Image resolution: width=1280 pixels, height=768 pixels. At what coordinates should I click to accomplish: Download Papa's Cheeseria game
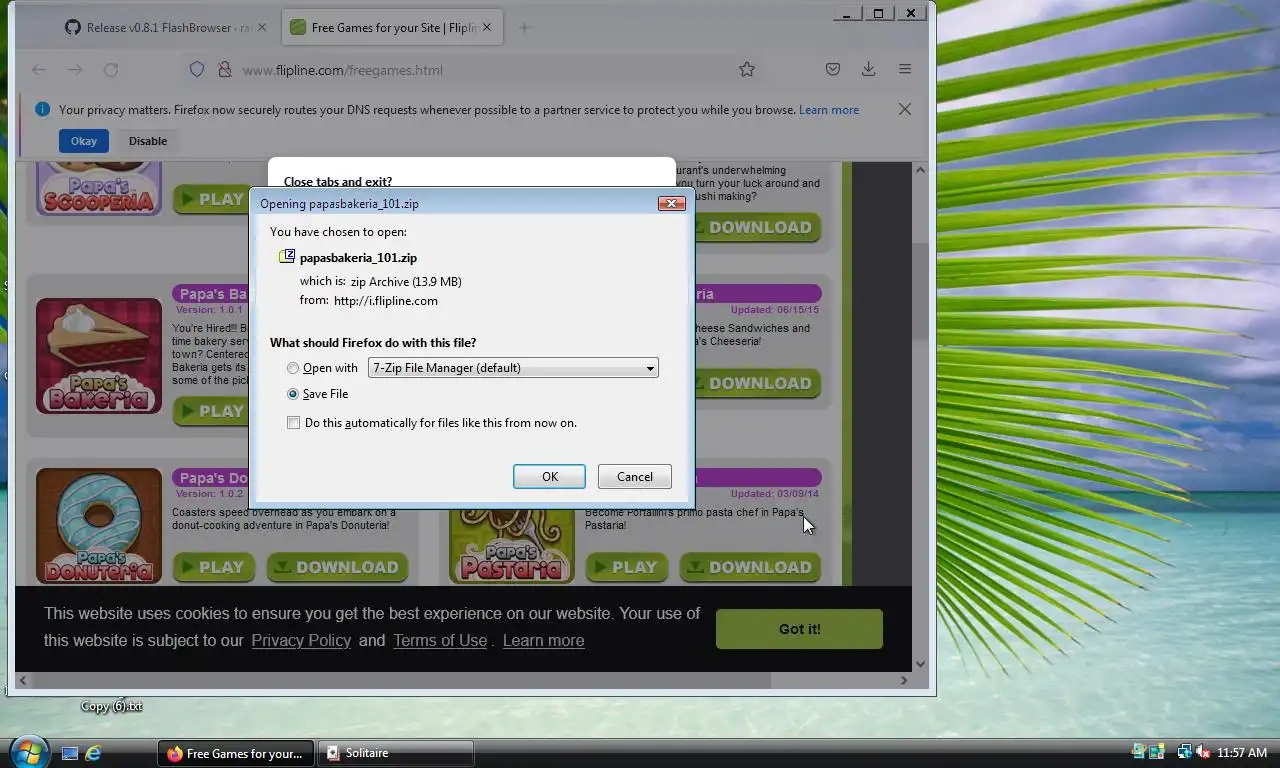(x=756, y=383)
